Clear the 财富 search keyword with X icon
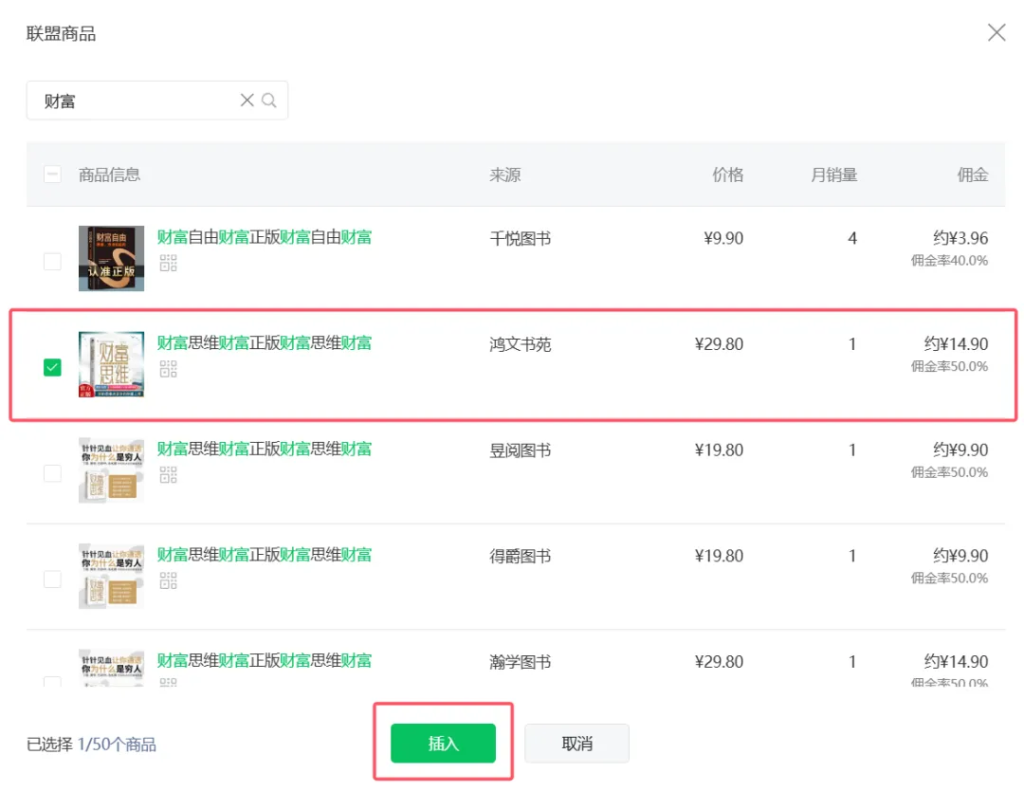 pyautogui.click(x=246, y=100)
